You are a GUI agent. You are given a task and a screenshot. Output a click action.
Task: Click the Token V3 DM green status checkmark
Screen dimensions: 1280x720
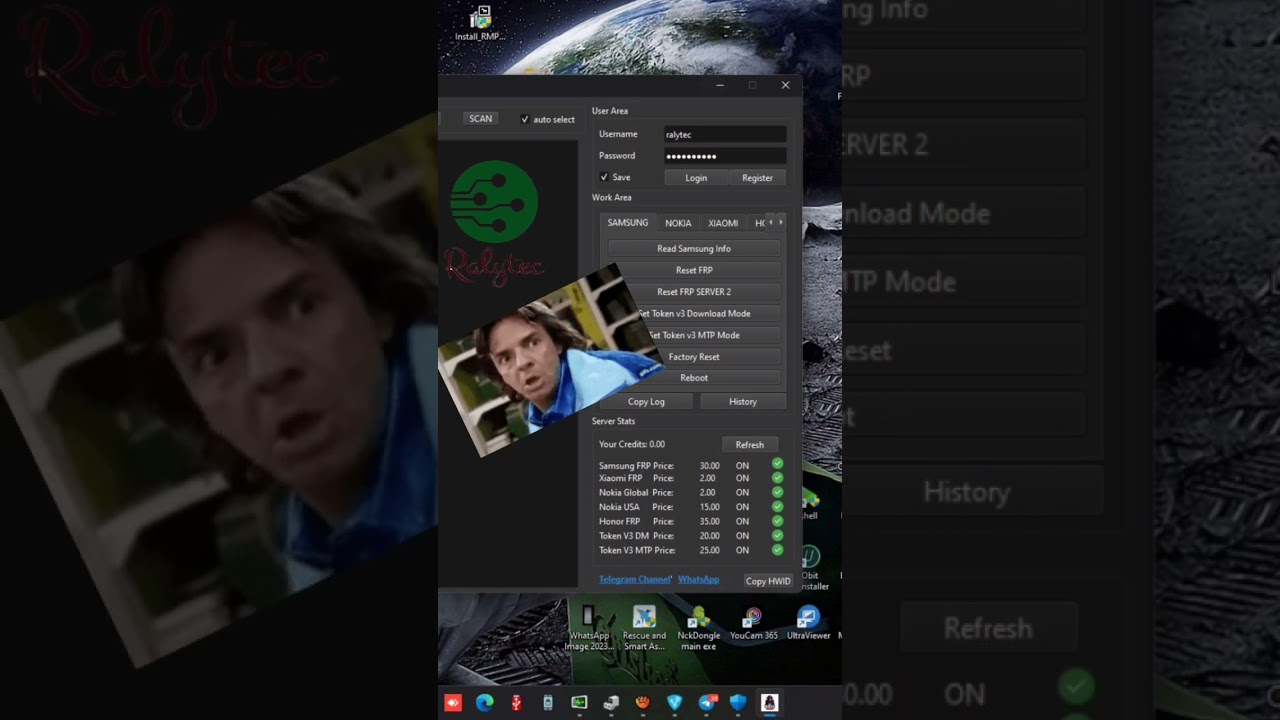[x=777, y=536]
